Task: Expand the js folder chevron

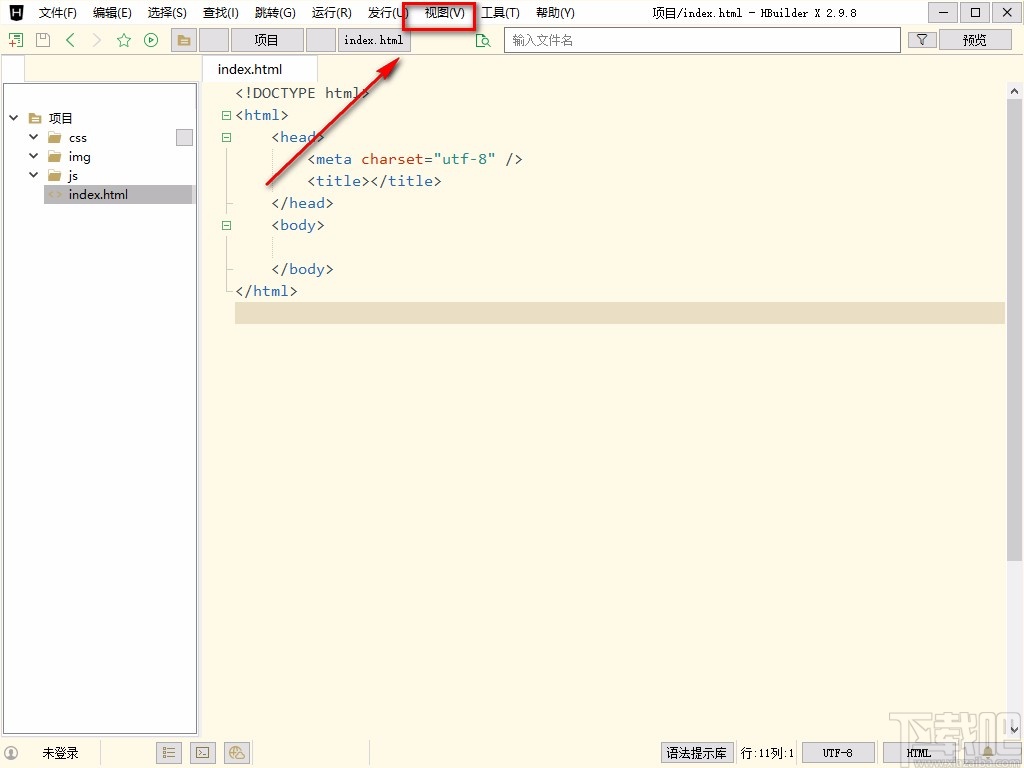Action: tap(33, 175)
